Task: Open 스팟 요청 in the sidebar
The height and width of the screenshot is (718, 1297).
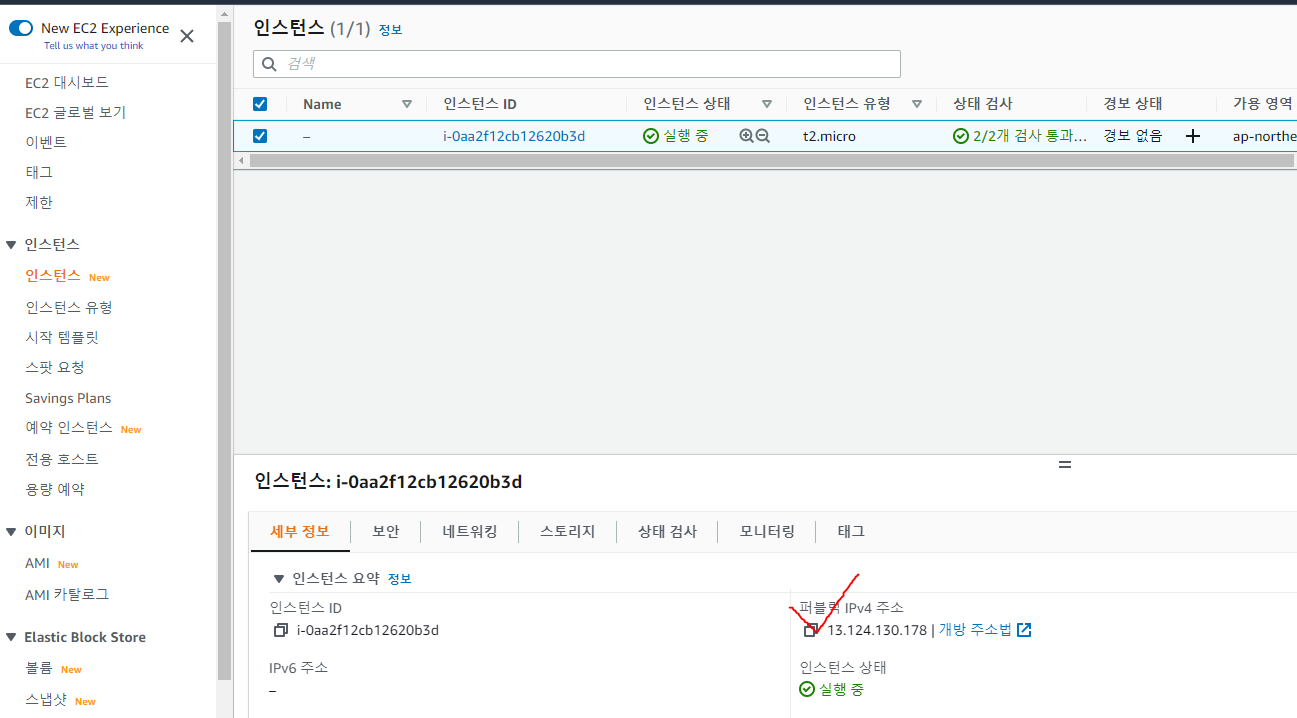Action: 55,367
